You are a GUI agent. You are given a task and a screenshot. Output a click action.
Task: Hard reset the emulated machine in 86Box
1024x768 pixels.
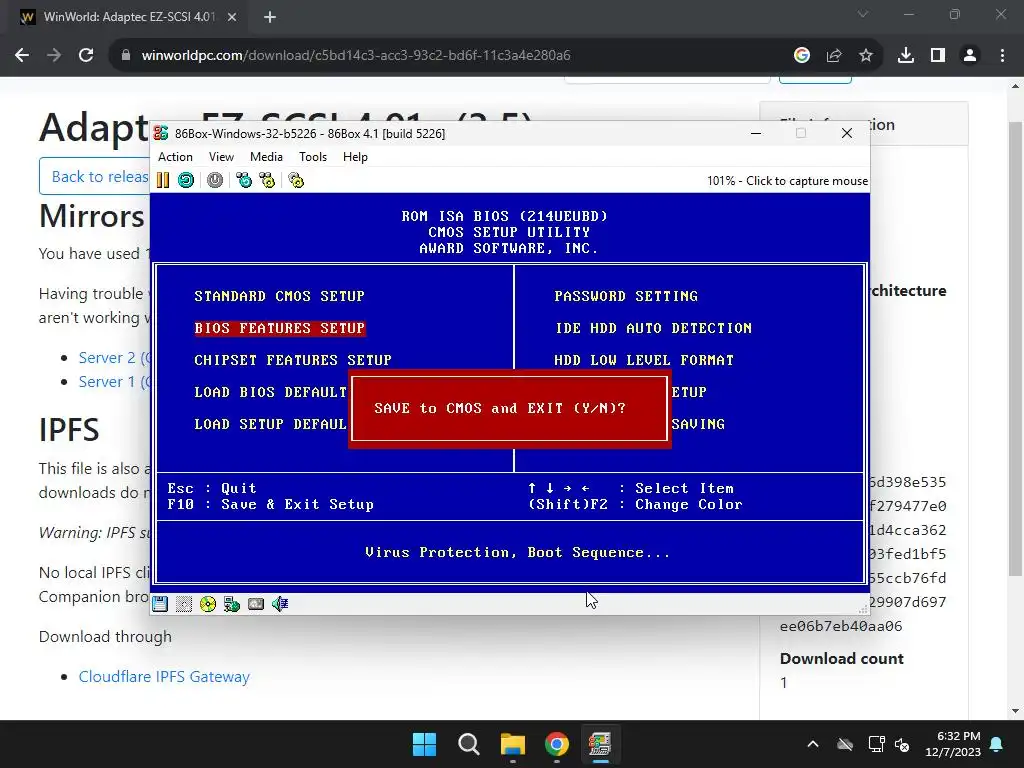[x=186, y=180]
